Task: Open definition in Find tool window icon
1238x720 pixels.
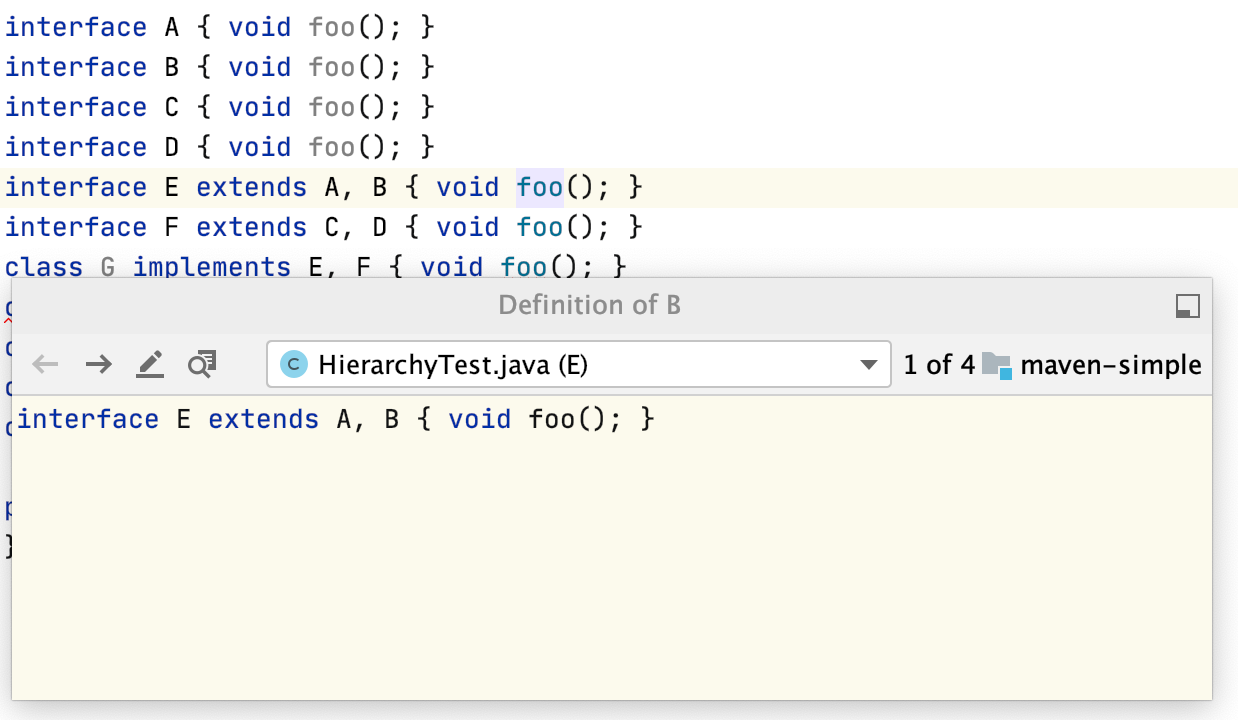Action: pos(202,365)
